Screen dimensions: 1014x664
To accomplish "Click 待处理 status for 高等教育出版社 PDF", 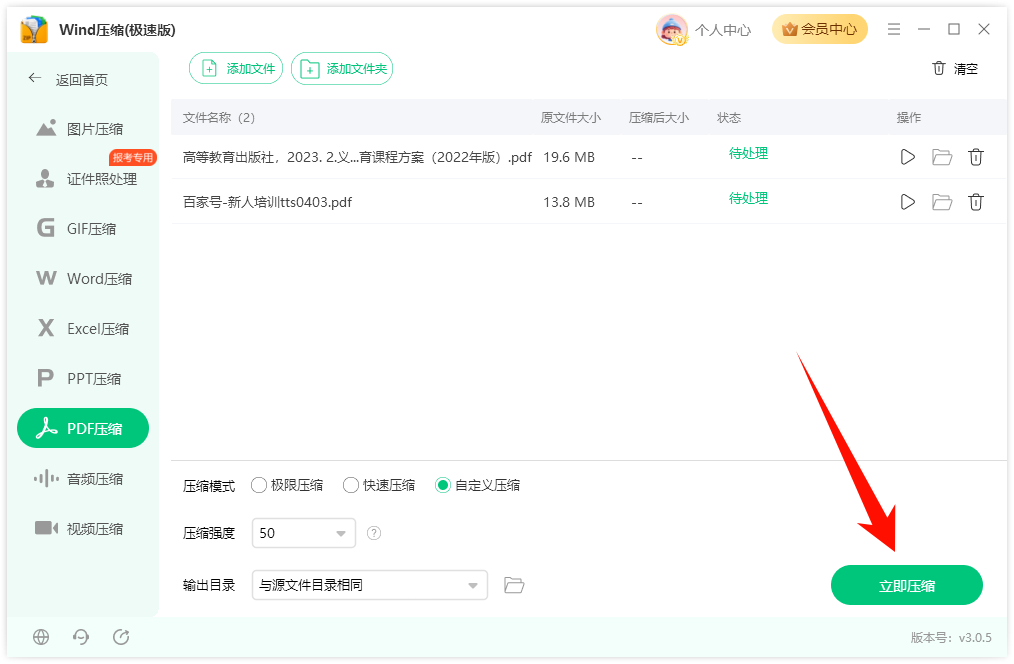I will click(748, 153).
